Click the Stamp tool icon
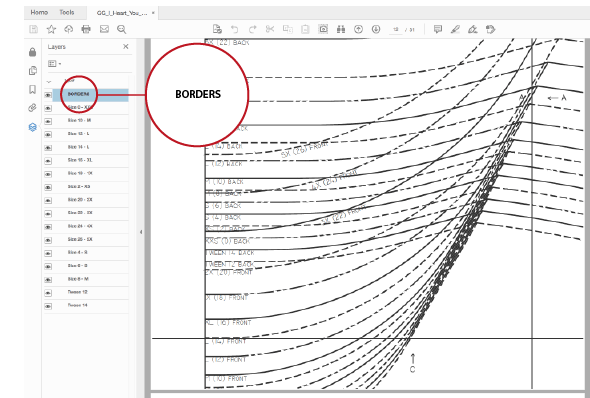 coord(491,29)
